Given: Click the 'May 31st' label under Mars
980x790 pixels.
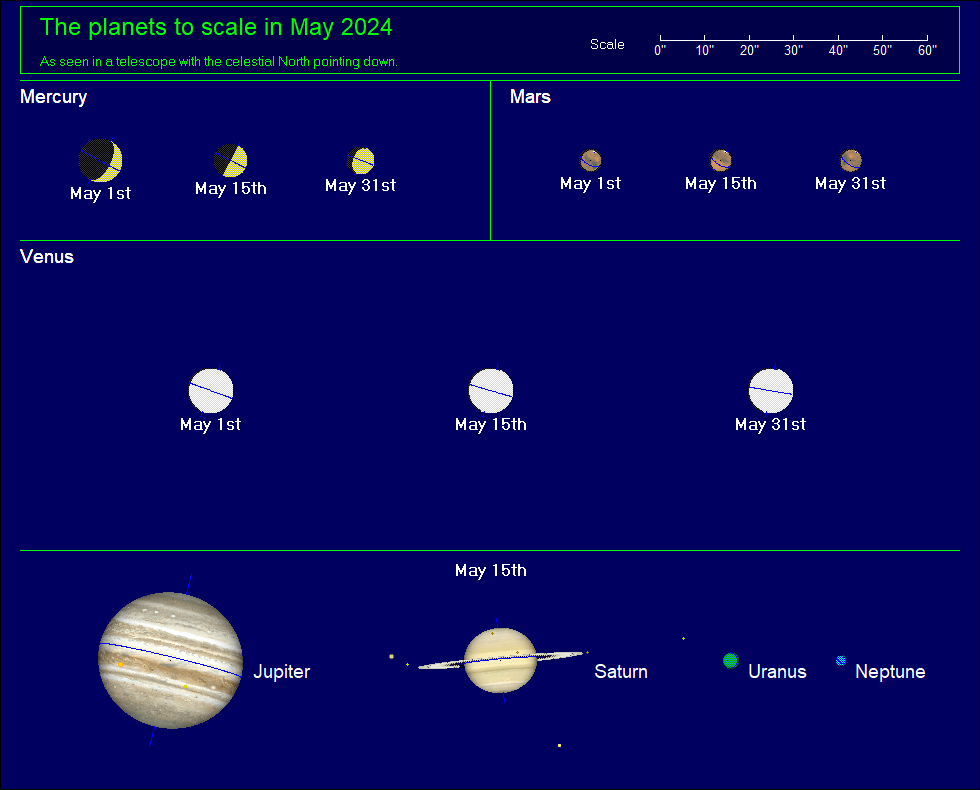Looking at the screenshot, I should (851, 184).
